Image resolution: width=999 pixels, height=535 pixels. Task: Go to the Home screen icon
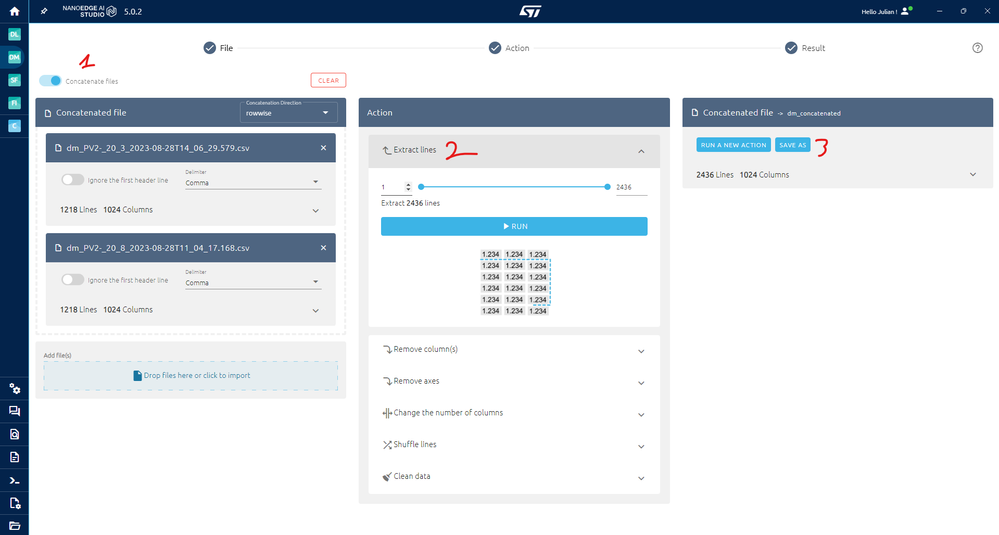pyautogui.click(x=14, y=11)
